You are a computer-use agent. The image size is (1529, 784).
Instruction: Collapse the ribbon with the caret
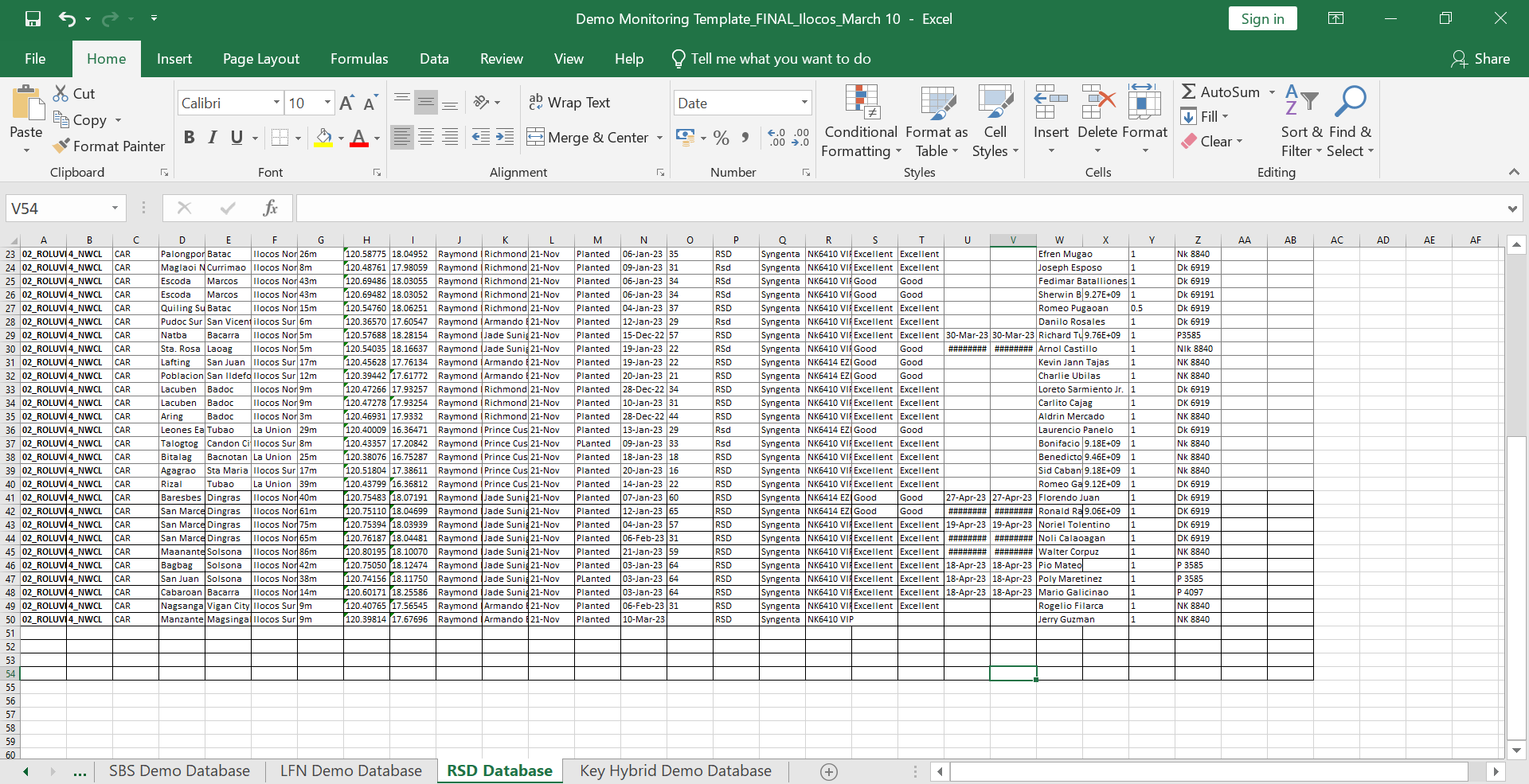pos(1514,172)
